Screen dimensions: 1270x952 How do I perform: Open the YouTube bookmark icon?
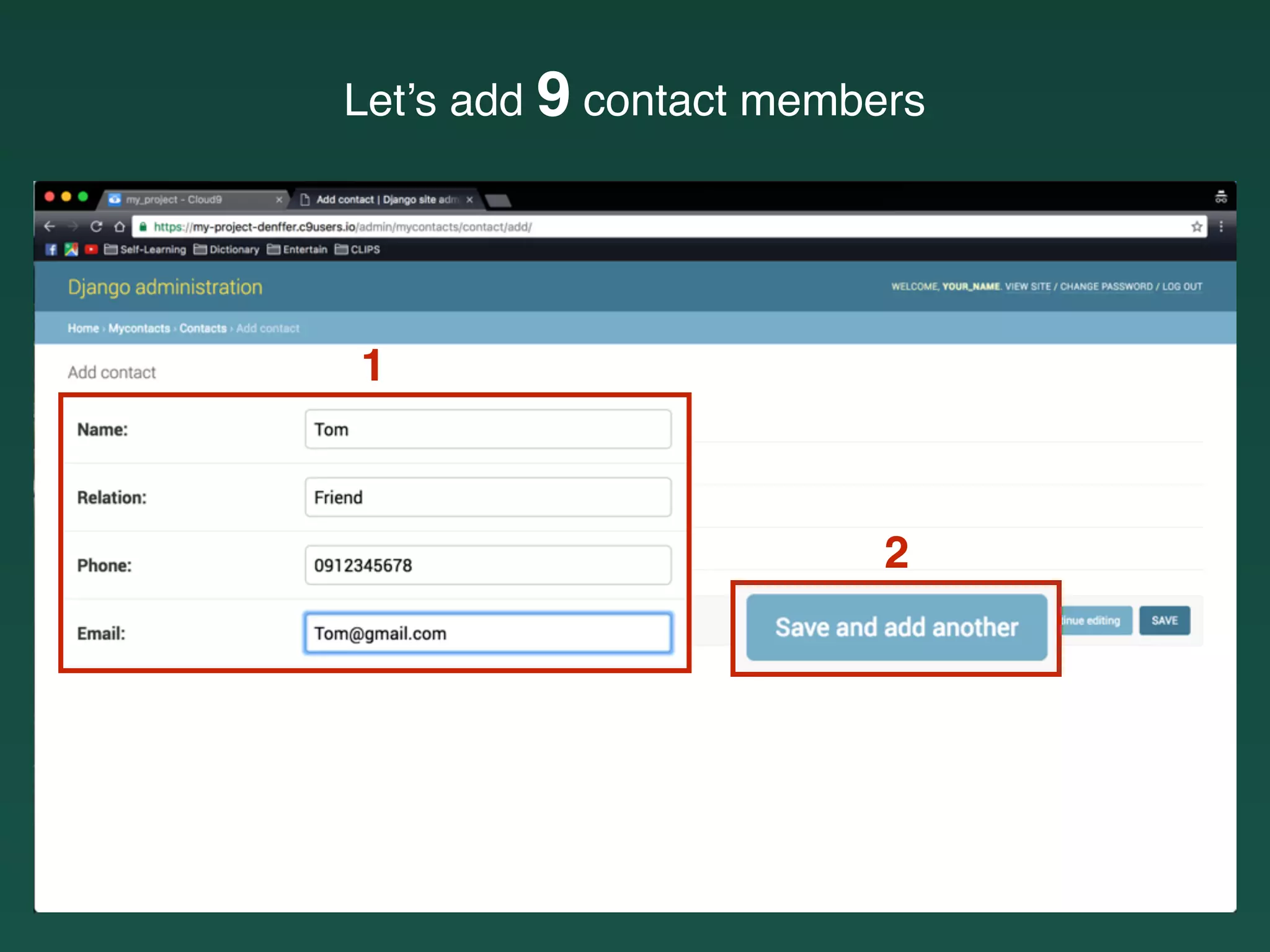pyautogui.click(x=91, y=249)
